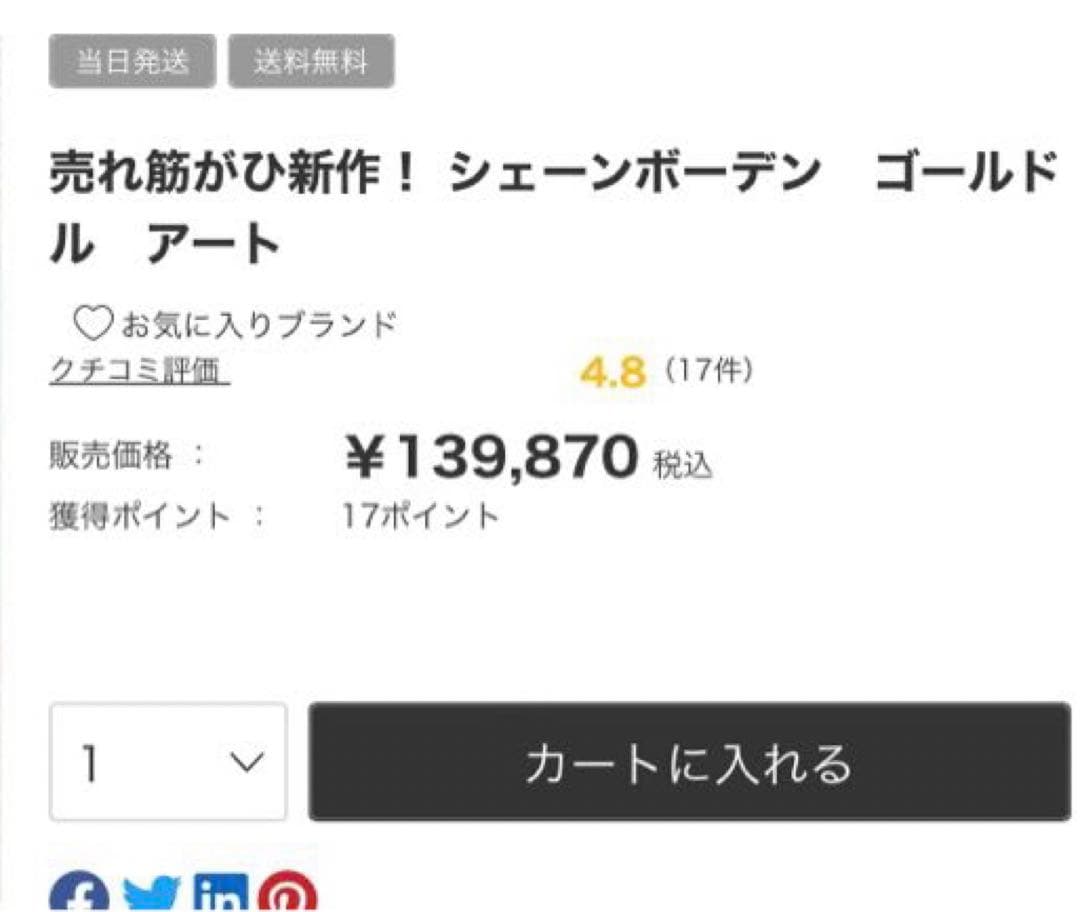Viewport: 1080px width, 912px height.
Task: Pin product using Pinterest icon
Action: click(x=288, y=893)
